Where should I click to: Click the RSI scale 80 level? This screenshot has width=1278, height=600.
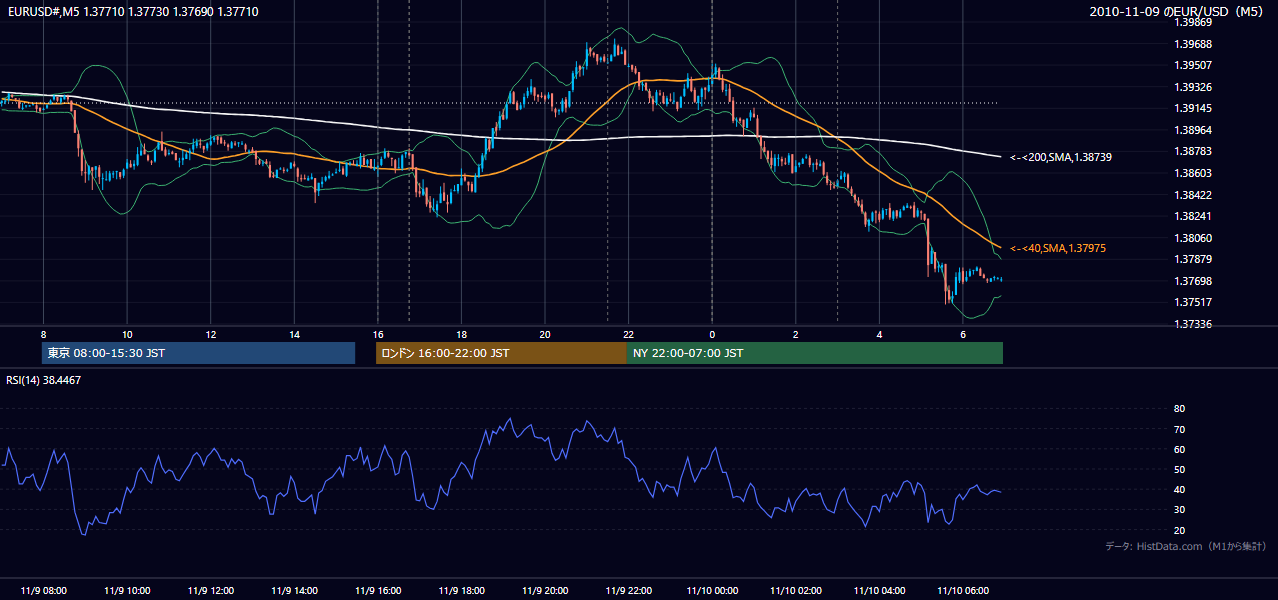pos(1179,409)
